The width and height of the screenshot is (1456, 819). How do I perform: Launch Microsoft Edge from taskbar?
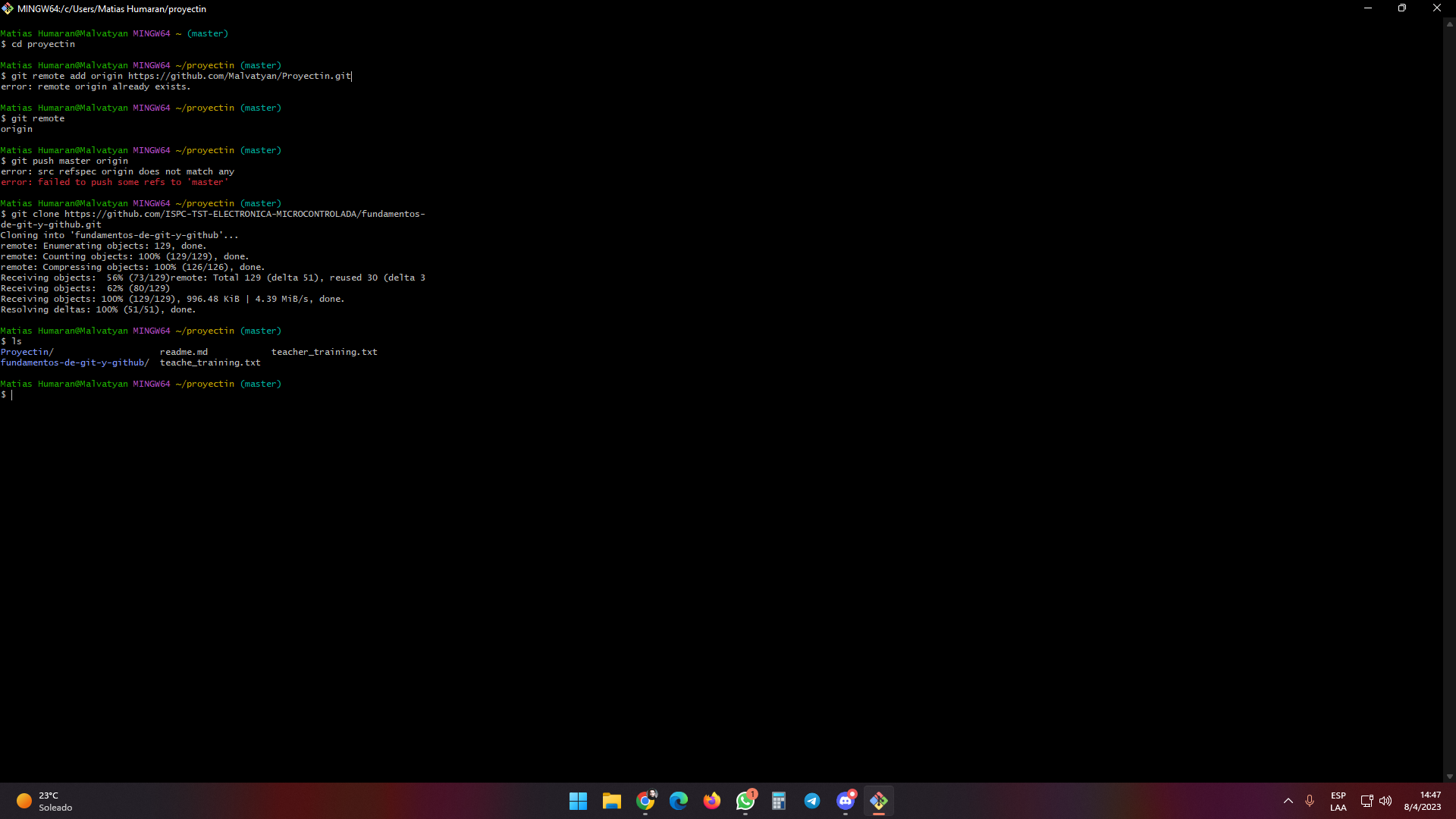[679, 801]
